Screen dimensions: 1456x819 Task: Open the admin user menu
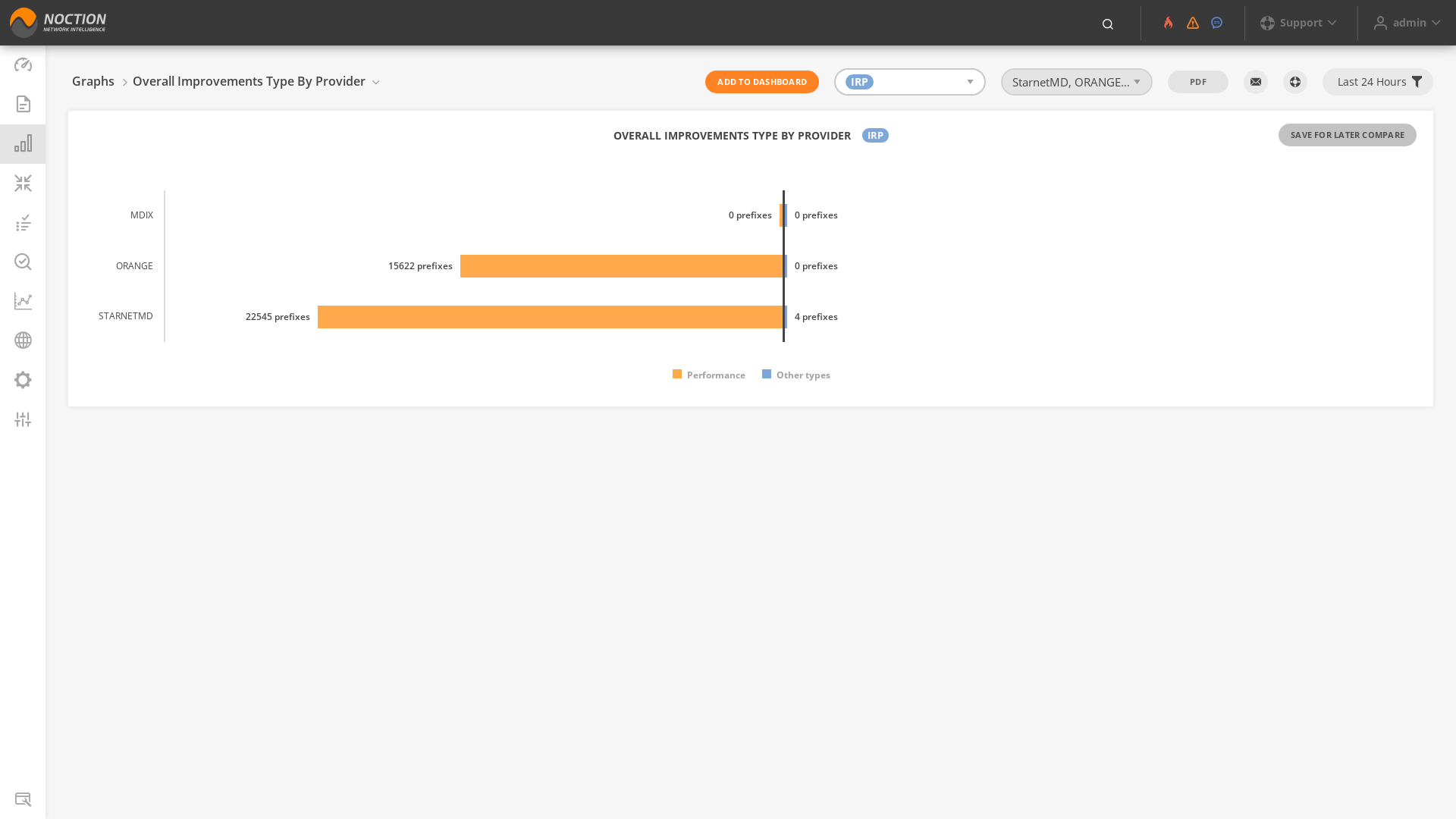(x=1407, y=23)
